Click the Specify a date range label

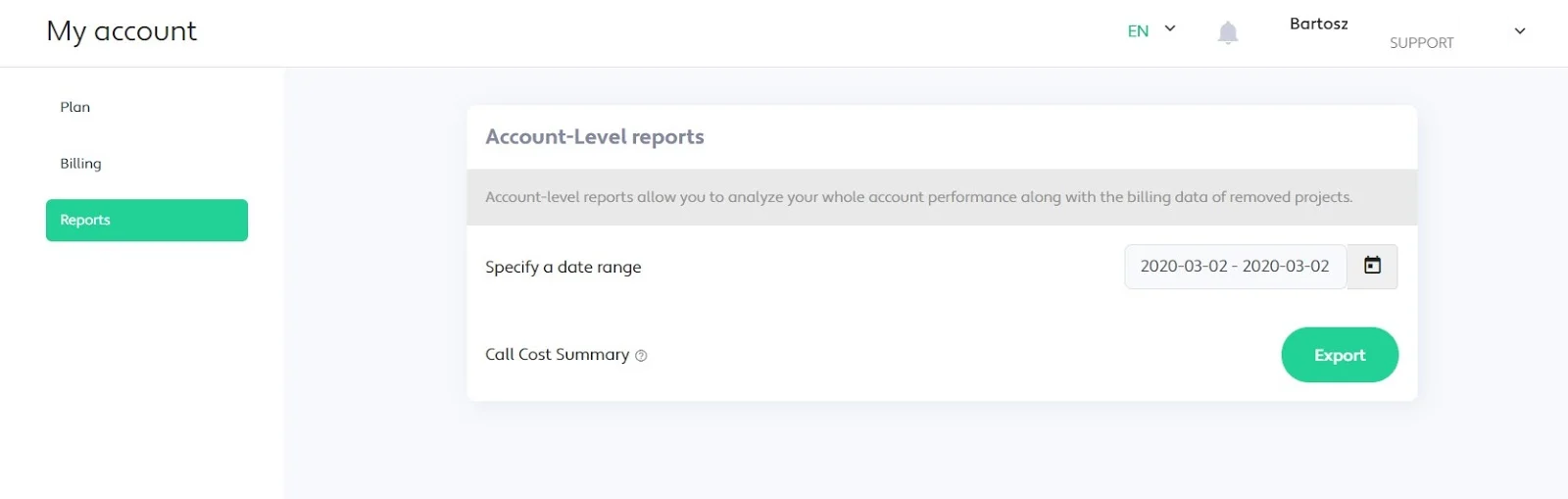(x=563, y=267)
